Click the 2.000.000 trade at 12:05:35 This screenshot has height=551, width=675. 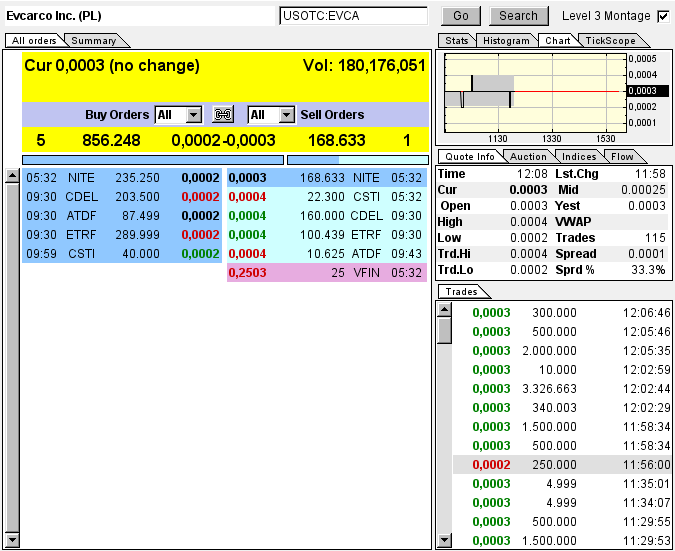tap(562, 351)
